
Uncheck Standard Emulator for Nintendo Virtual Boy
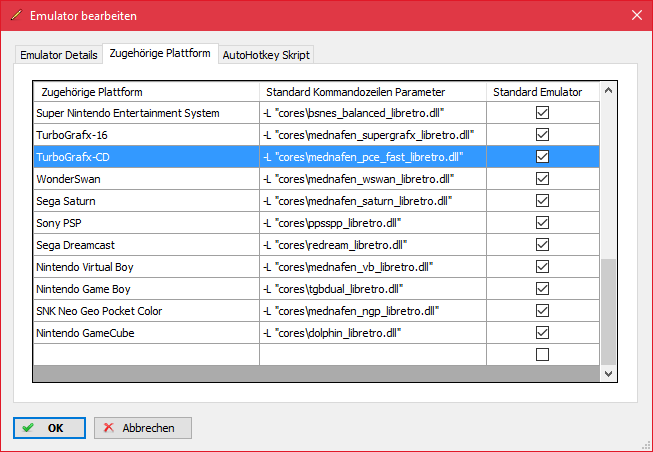542,267
